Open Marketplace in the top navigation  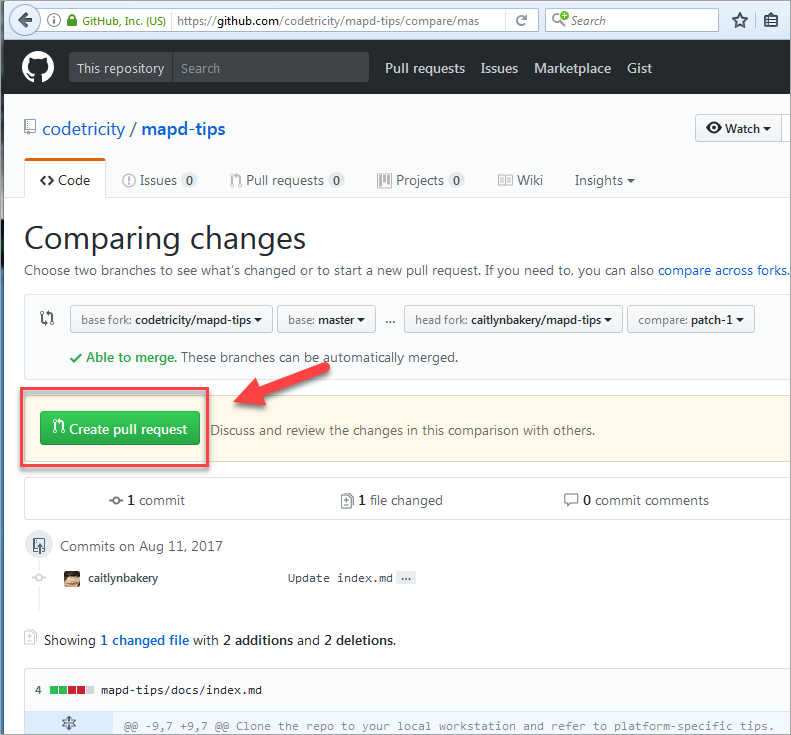[573, 68]
